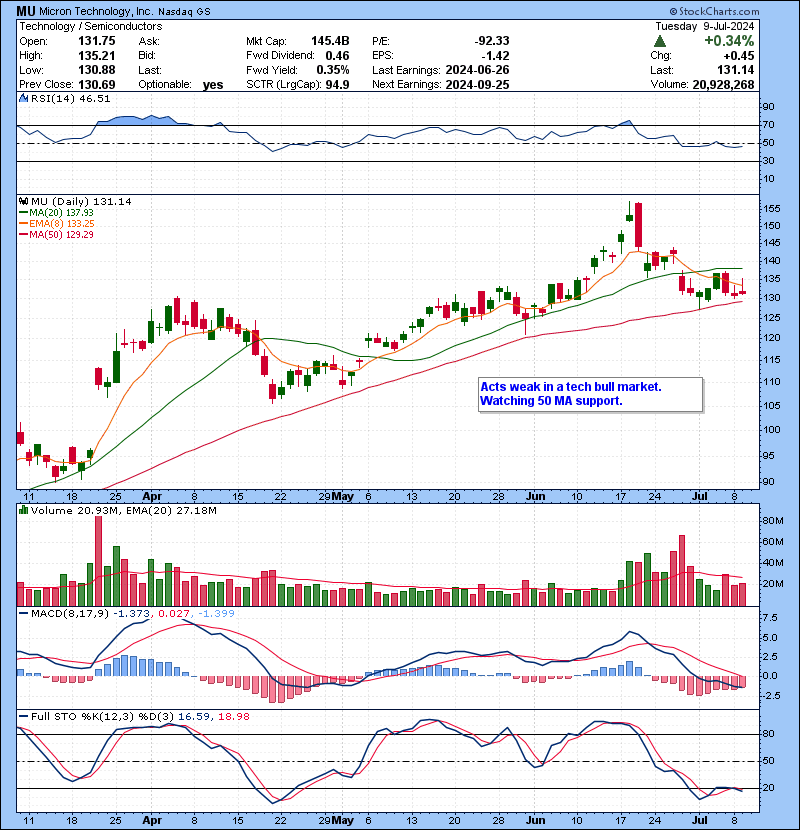Click the StockCharts.com watermark link
This screenshot has height=830, width=800.
[714, 11]
